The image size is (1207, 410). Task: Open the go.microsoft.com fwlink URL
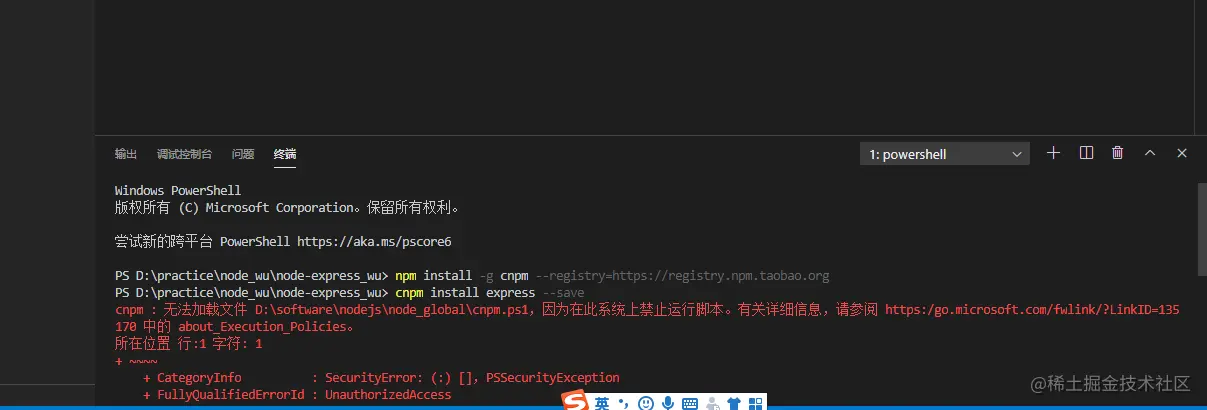click(1032, 310)
